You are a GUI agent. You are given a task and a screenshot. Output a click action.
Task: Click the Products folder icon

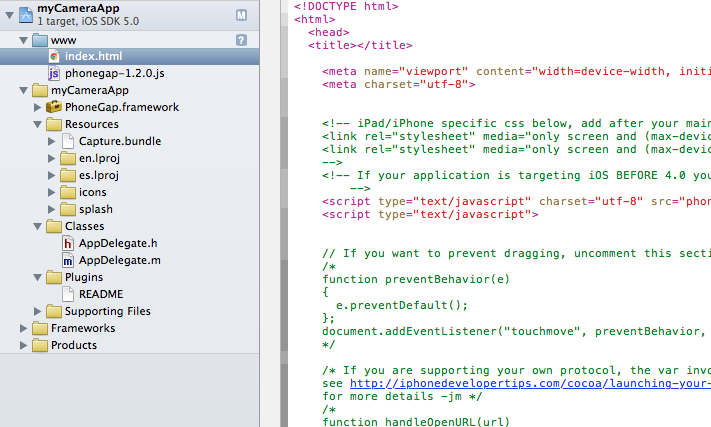click(x=40, y=345)
